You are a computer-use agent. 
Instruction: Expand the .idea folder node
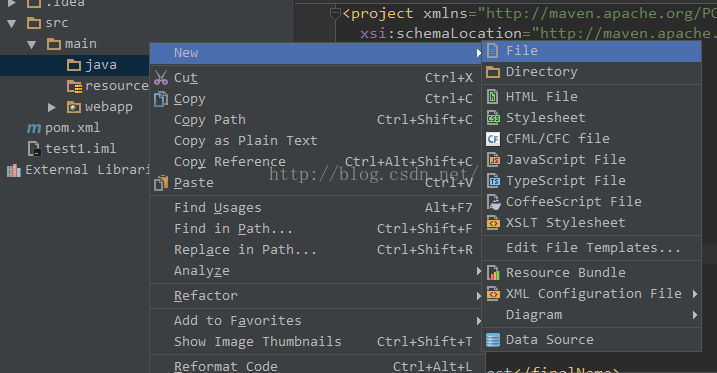tap(12, 4)
